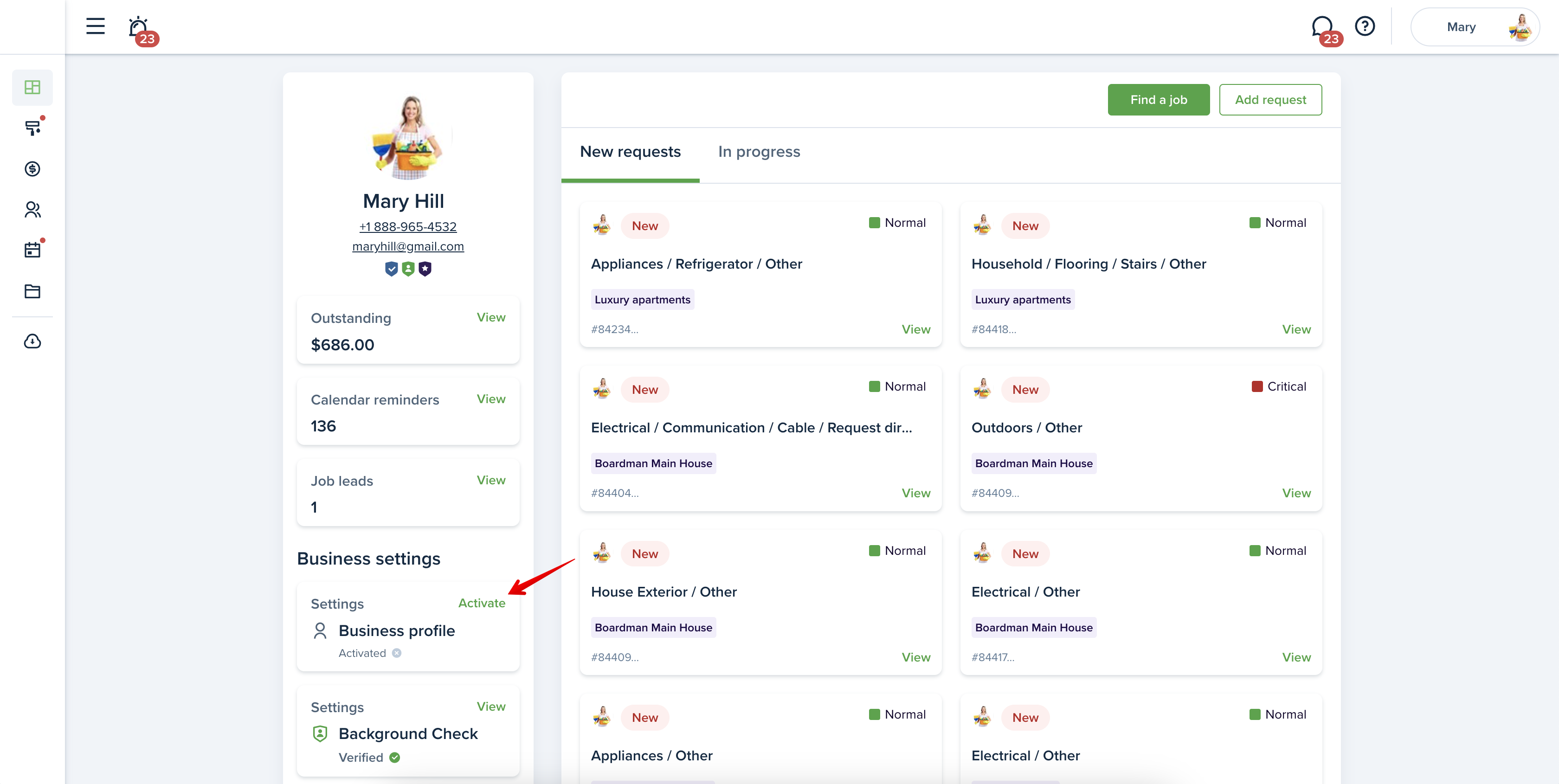Click Mary Hill's profile photo
Image resolution: width=1559 pixels, height=784 pixels.
pos(408,137)
